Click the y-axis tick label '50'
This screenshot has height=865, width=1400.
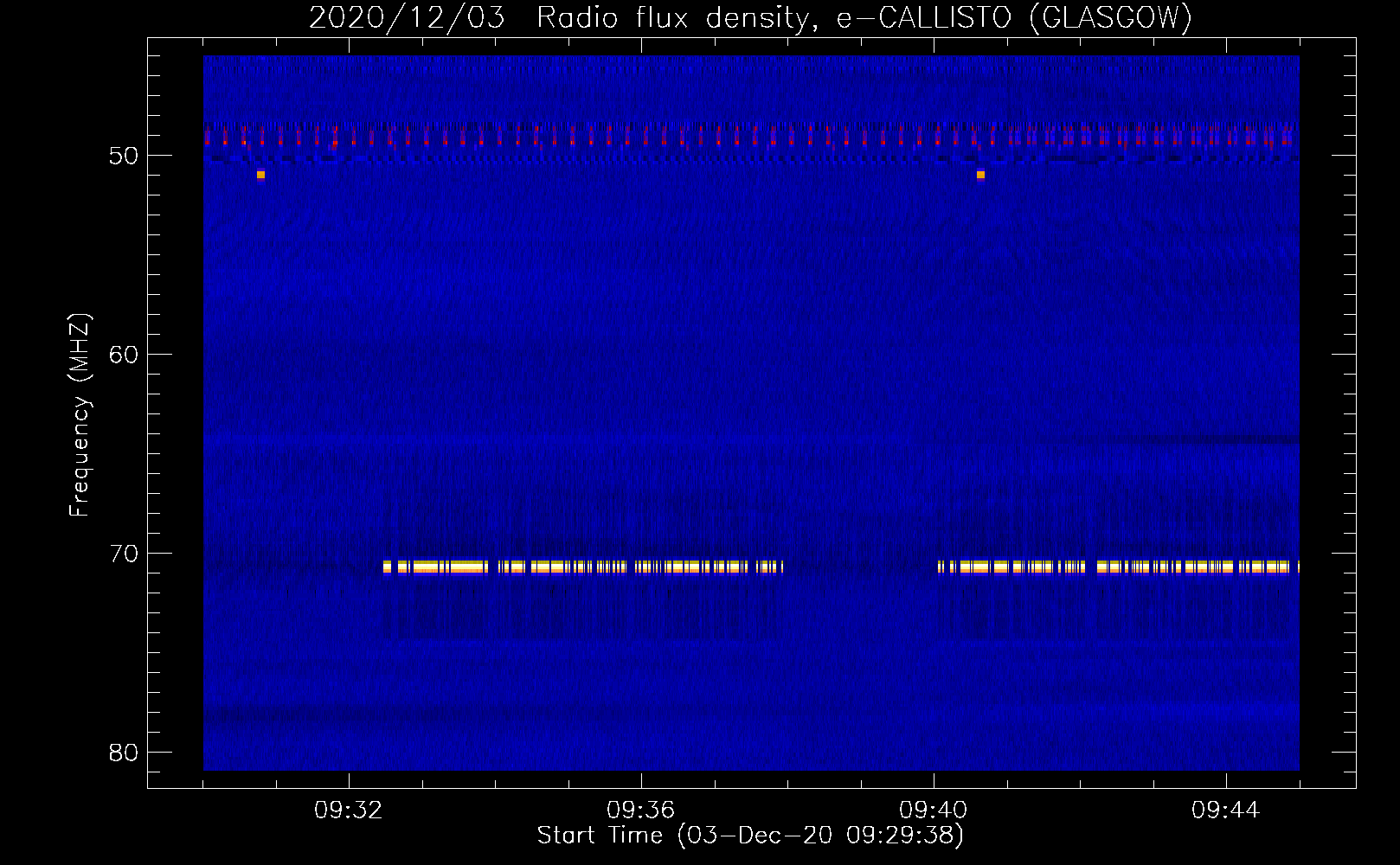pos(124,156)
